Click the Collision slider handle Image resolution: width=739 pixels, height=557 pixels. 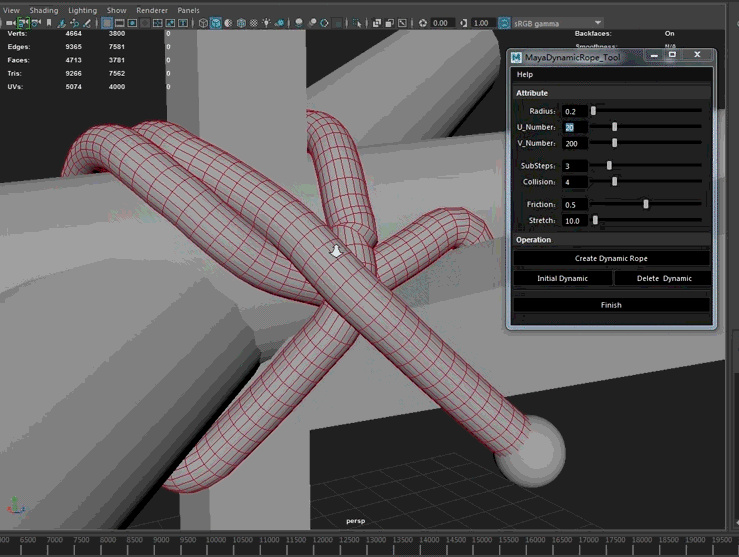tap(615, 181)
